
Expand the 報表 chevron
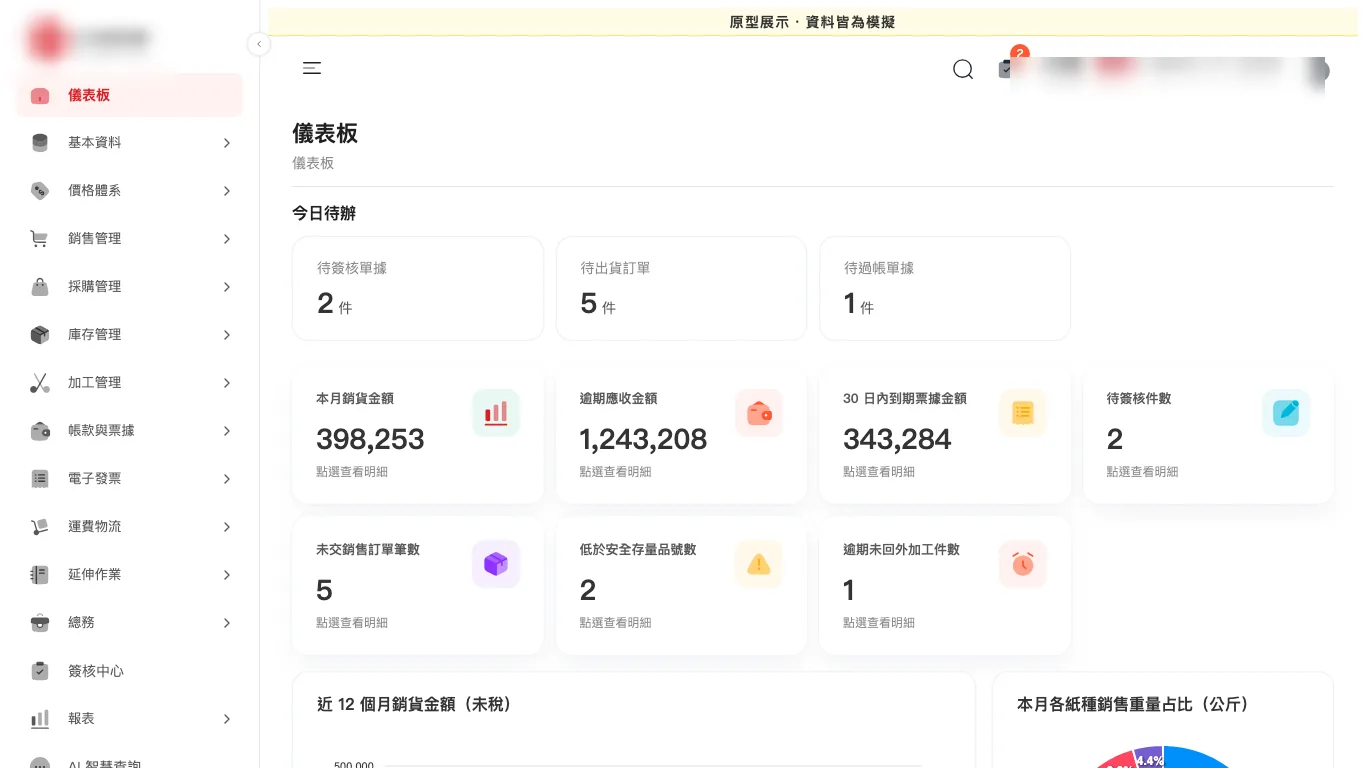tap(227, 719)
